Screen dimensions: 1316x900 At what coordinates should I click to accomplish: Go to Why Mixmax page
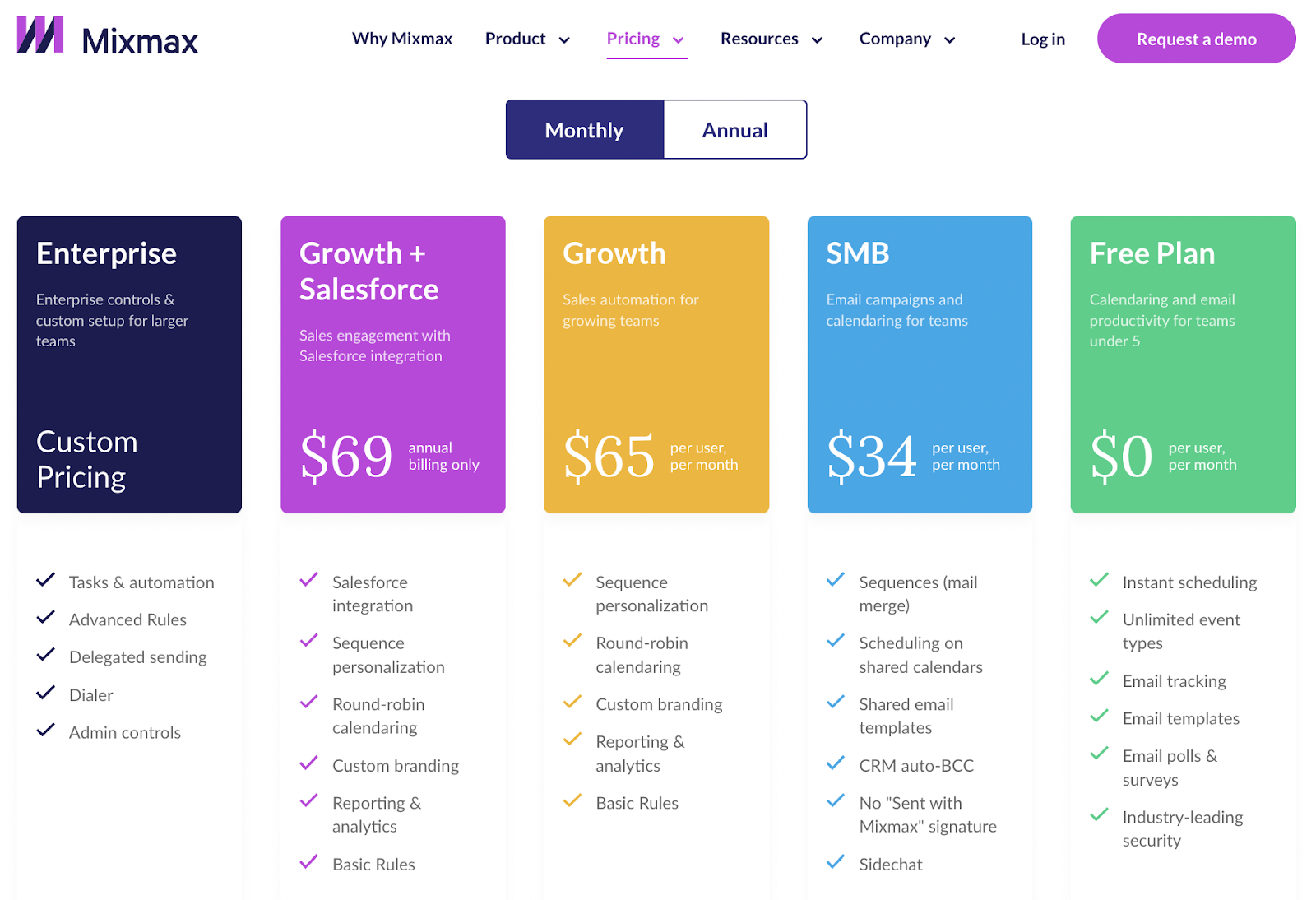click(x=402, y=39)
